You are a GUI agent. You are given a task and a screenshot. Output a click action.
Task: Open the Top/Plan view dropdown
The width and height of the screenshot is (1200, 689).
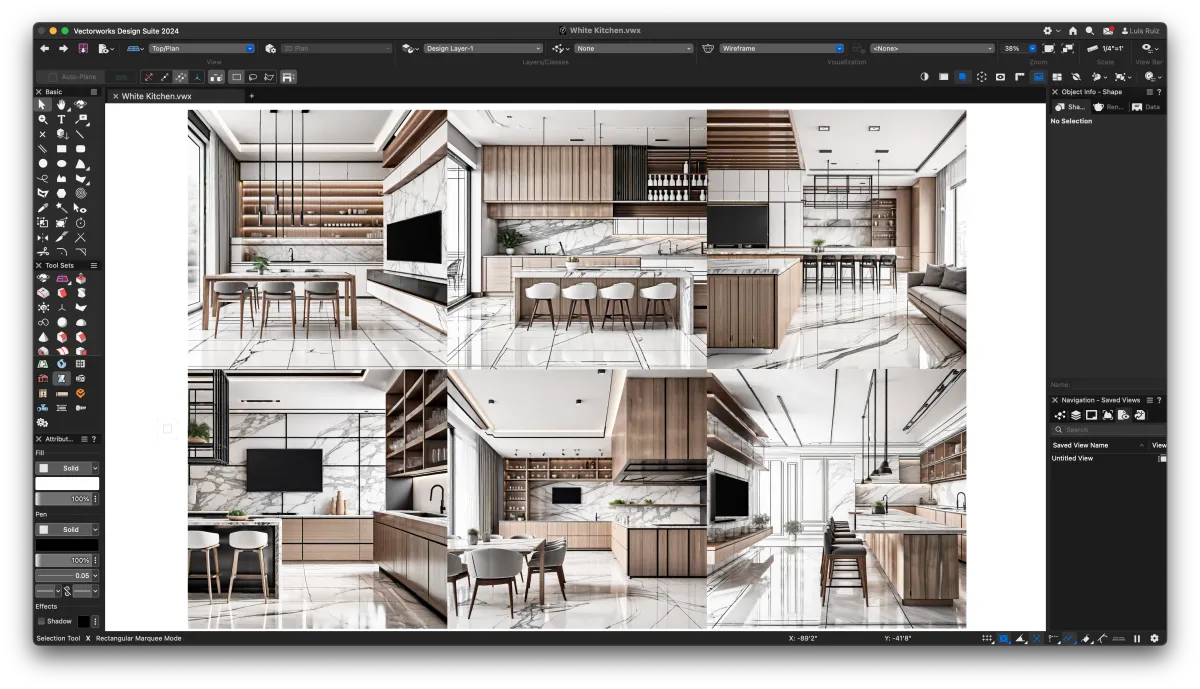tap(202, 48)
